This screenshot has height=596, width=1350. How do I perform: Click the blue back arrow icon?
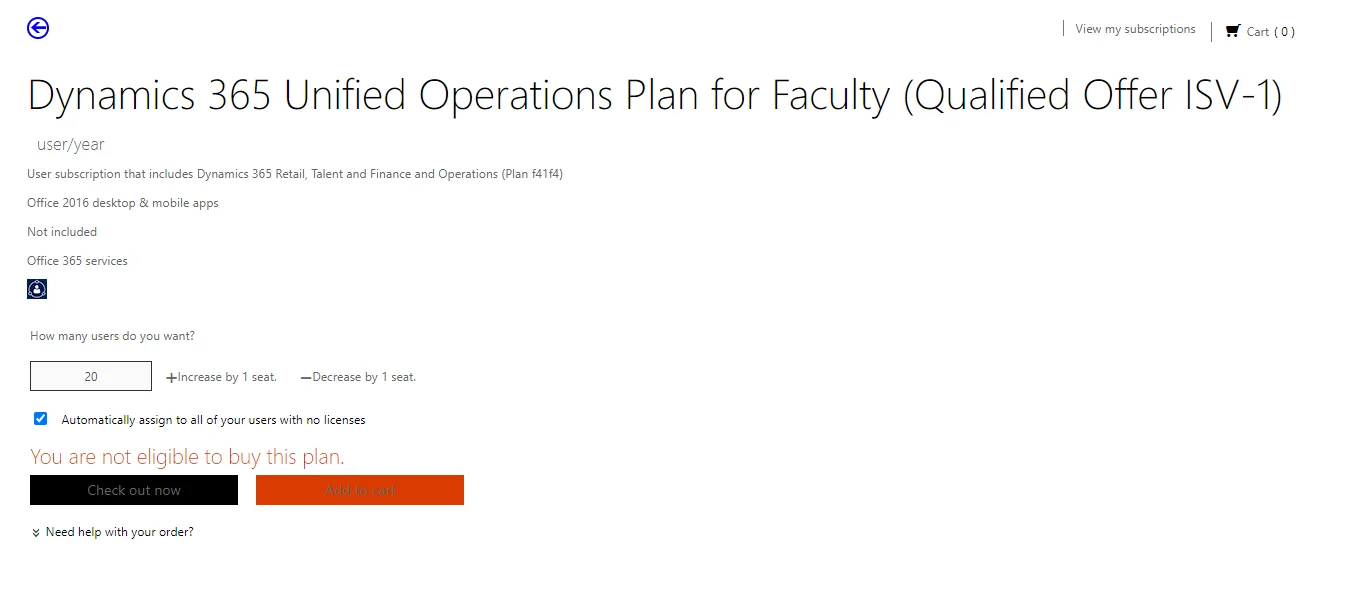(x=38, y=28)
